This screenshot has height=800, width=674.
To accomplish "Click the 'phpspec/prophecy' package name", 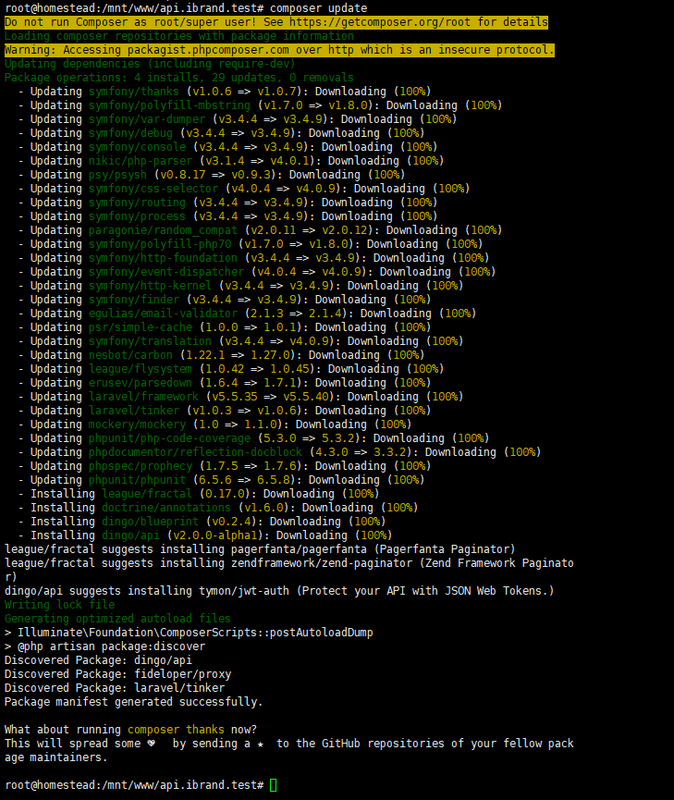I will tap(141, 466).
